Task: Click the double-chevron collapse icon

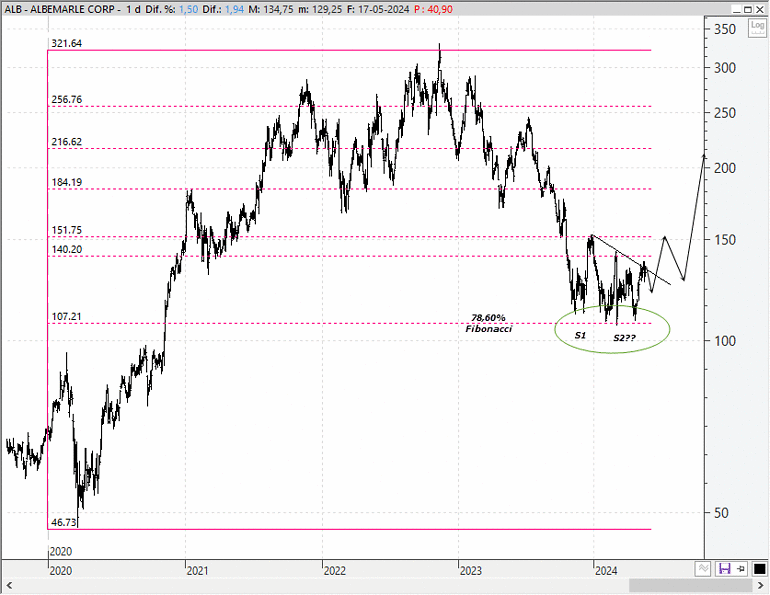Action: click(x=703, y=569)
